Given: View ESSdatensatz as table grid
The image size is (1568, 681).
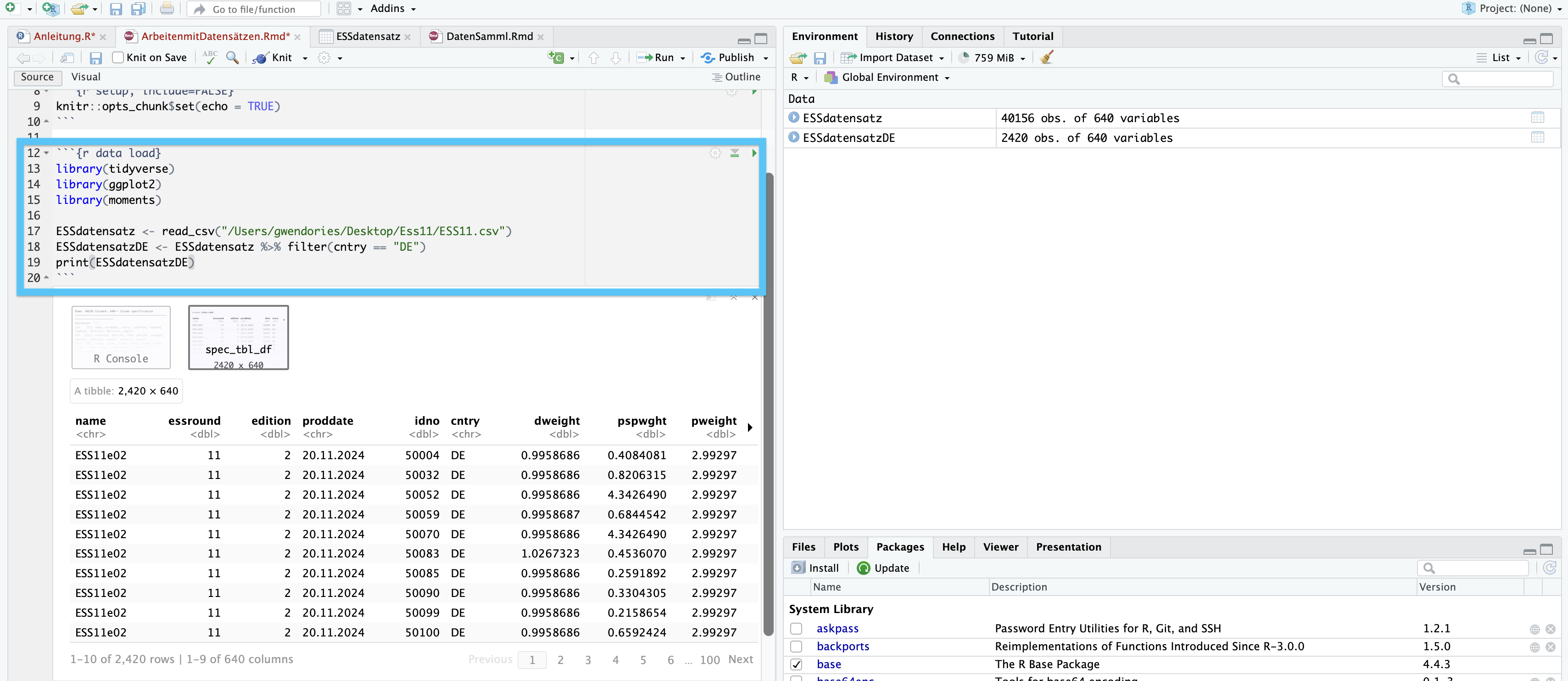Looking at the screenshot, I should 1538,118.
